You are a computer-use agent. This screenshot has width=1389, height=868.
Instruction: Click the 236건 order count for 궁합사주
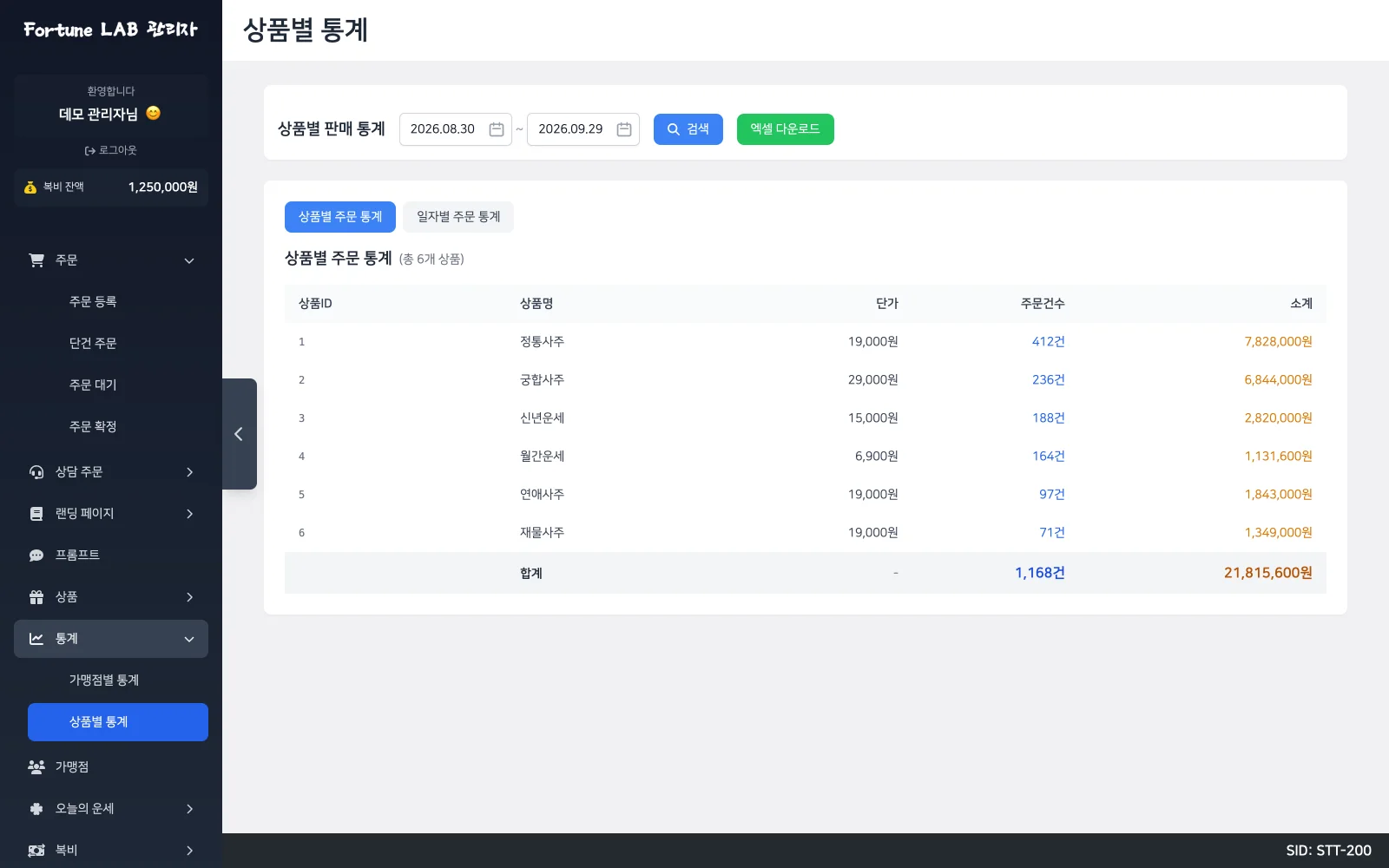(1048, 380)
